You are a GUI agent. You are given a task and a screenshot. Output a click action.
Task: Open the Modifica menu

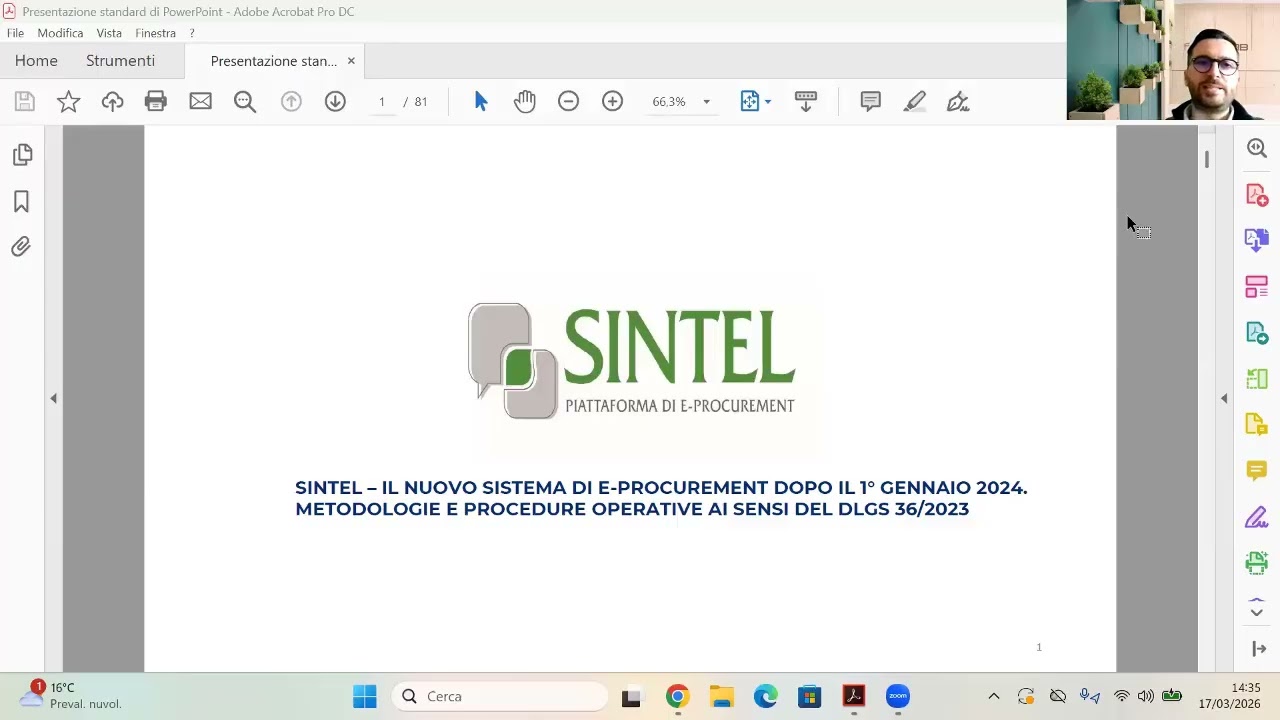60,33
